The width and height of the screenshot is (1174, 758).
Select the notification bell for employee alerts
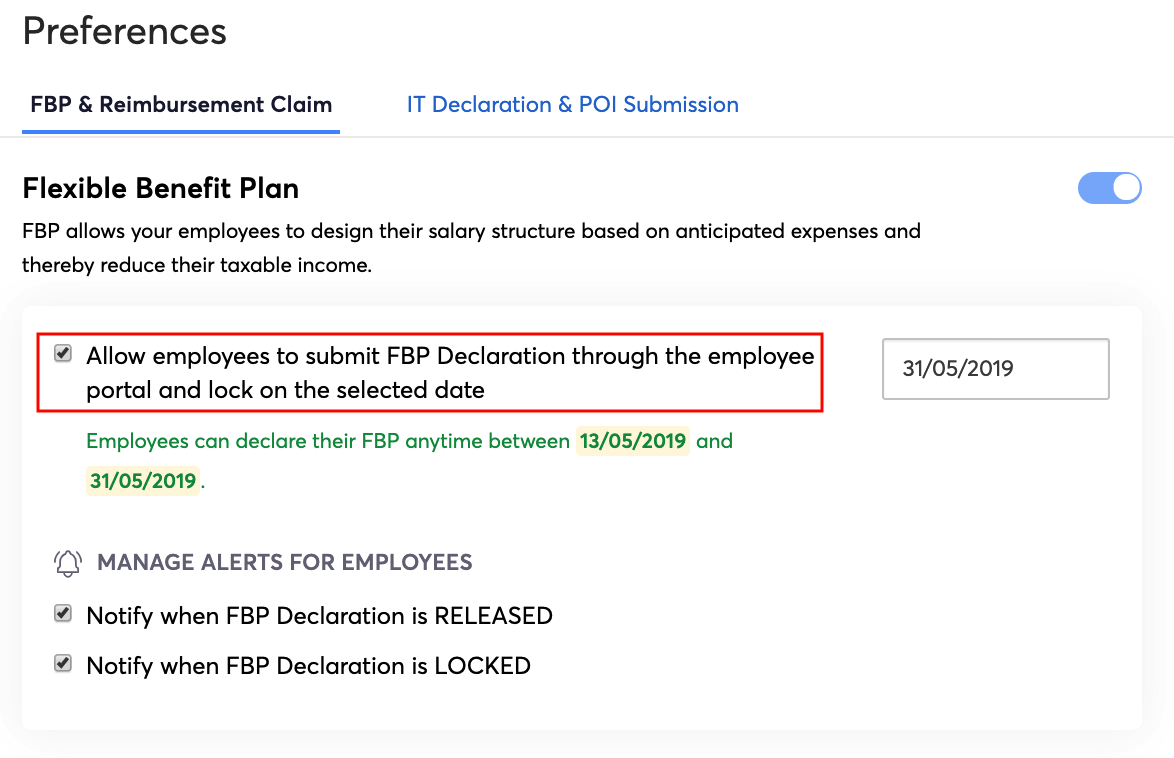click(x=66, y=562)
